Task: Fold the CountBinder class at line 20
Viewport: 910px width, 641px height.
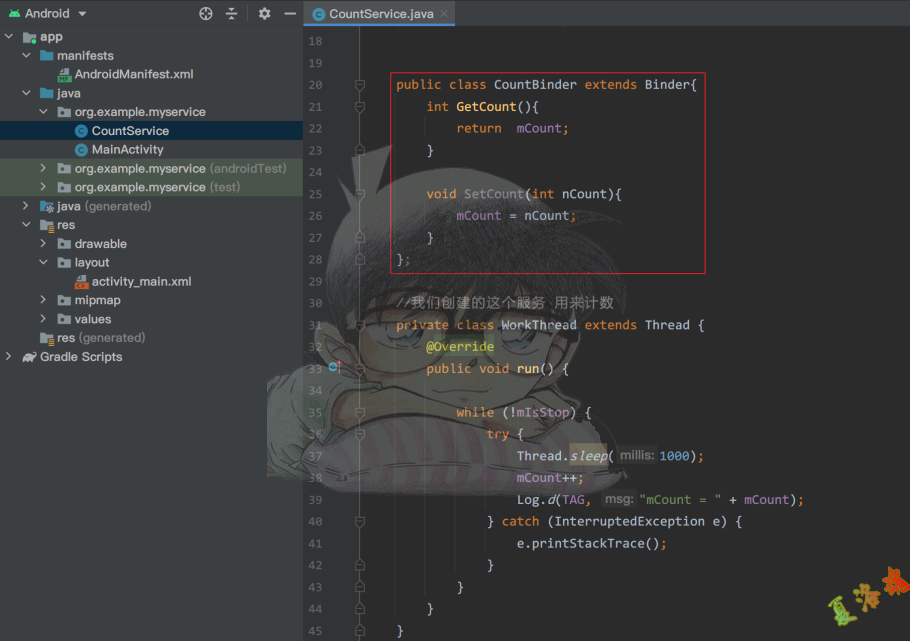Action: click(360, 85)
